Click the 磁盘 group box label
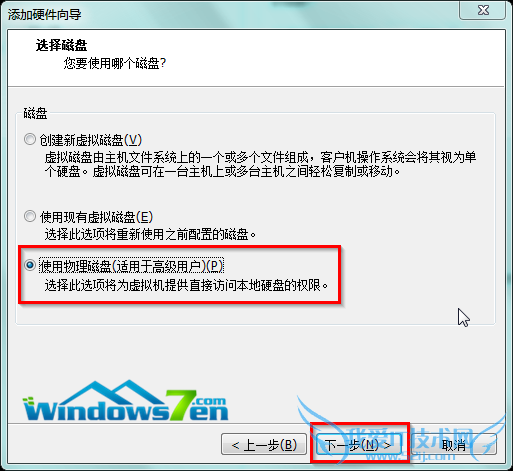Screen dimensions: 513x471 click(35, 113)
